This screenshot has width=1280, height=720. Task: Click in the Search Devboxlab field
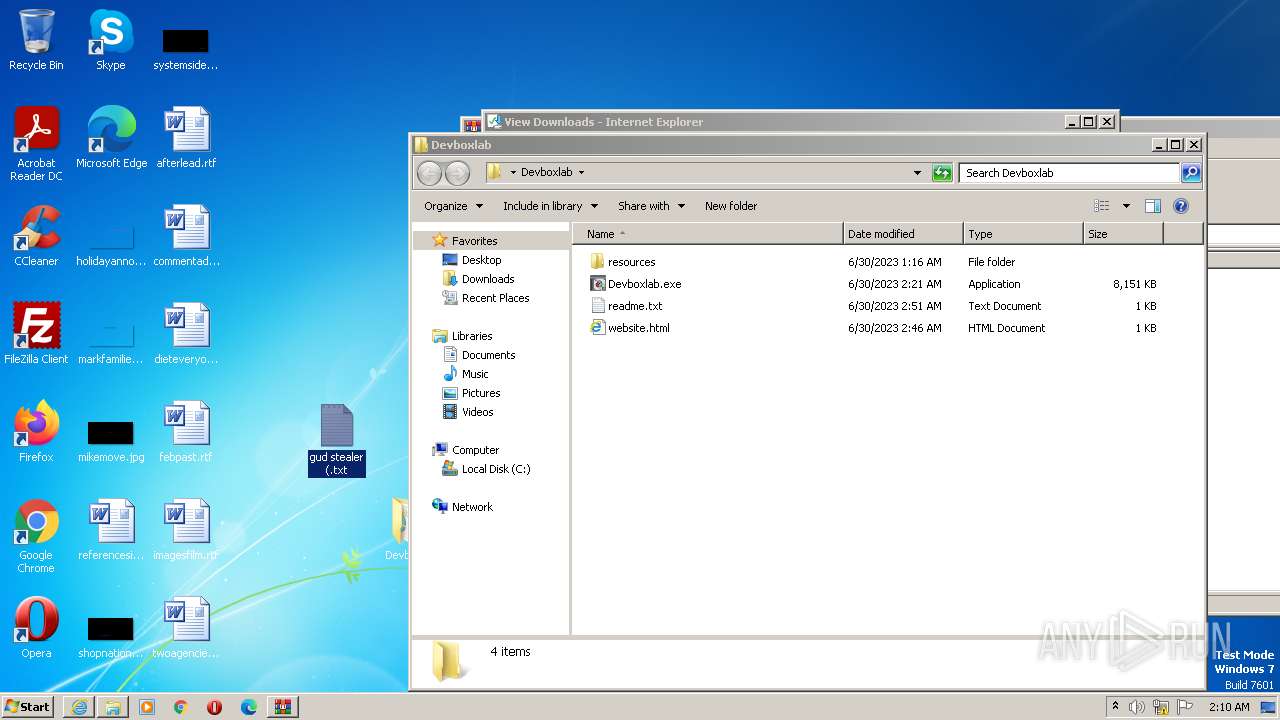click(1069, 173)
